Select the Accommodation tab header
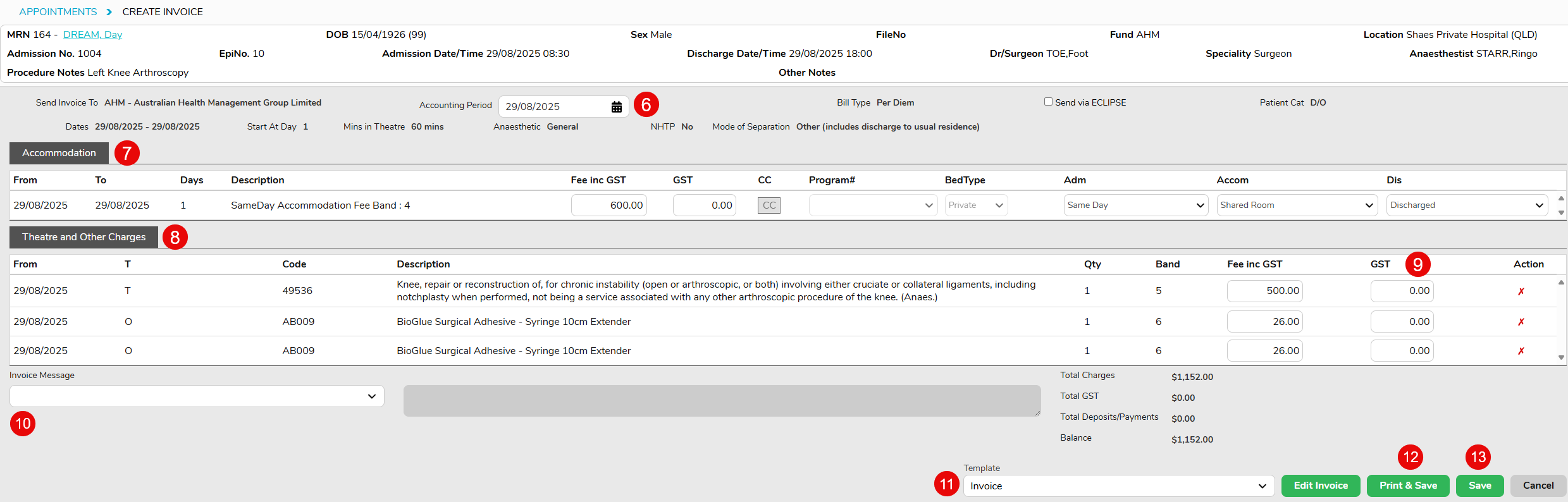The width and height of the screenshot is (1568, 502). point(59,153)
